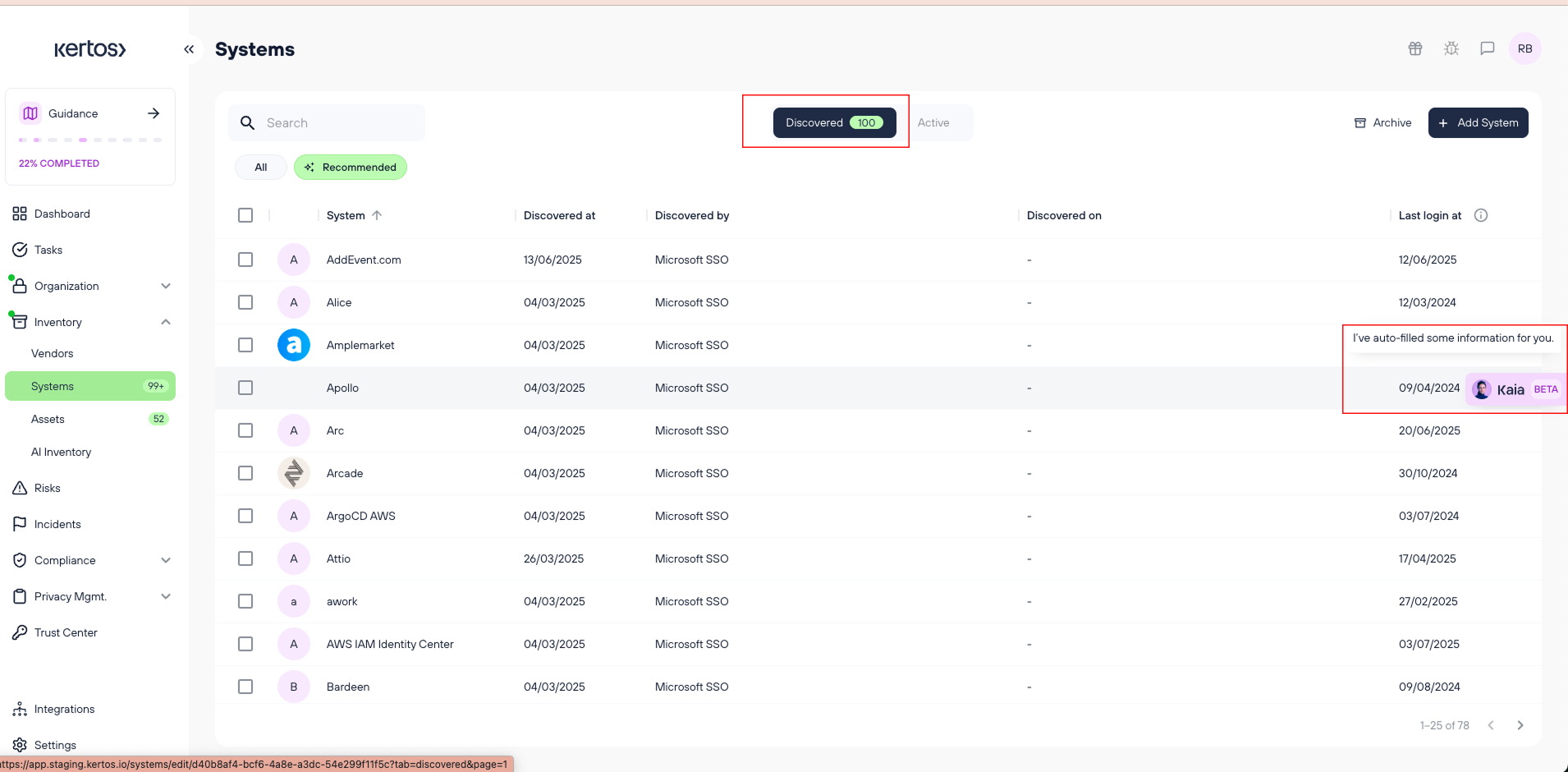The image size is (1568, 772).
Task: Click the awork avatar icon
Action: point(294,601)
